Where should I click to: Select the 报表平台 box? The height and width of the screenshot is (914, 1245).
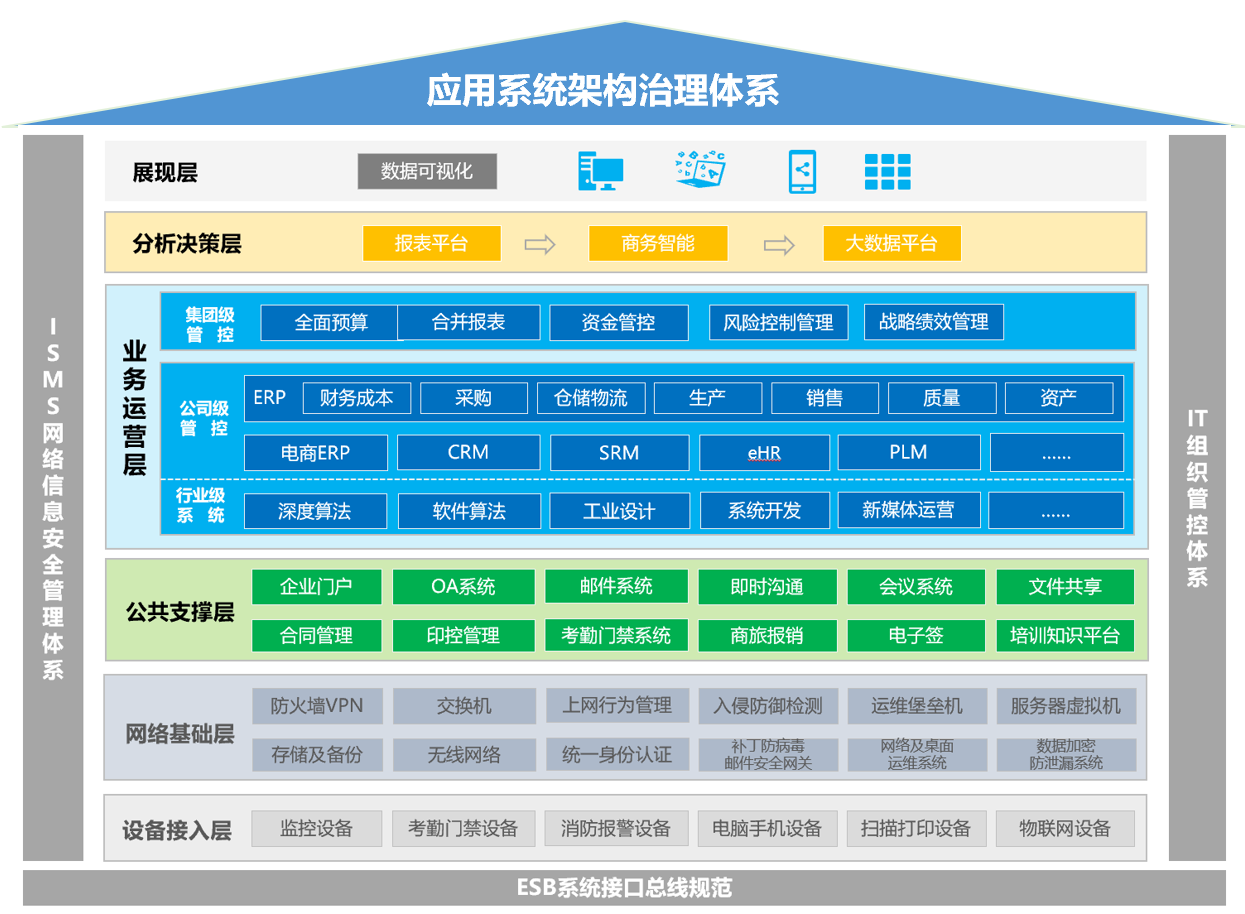click(x=431, y=243)
